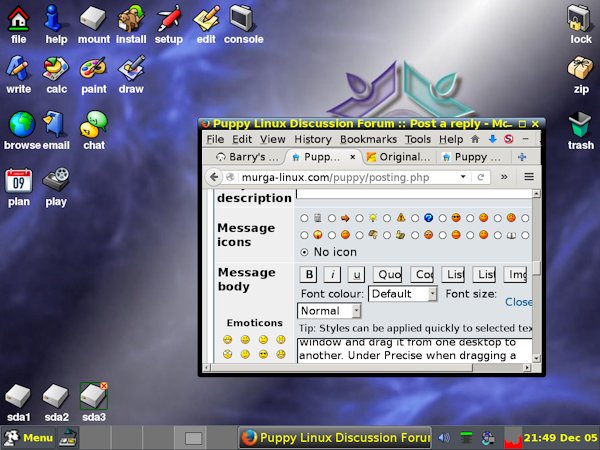The width and height of the screenshot is (600, 450).
Task: Open the Edit menu
Action: tap(242, 139)
